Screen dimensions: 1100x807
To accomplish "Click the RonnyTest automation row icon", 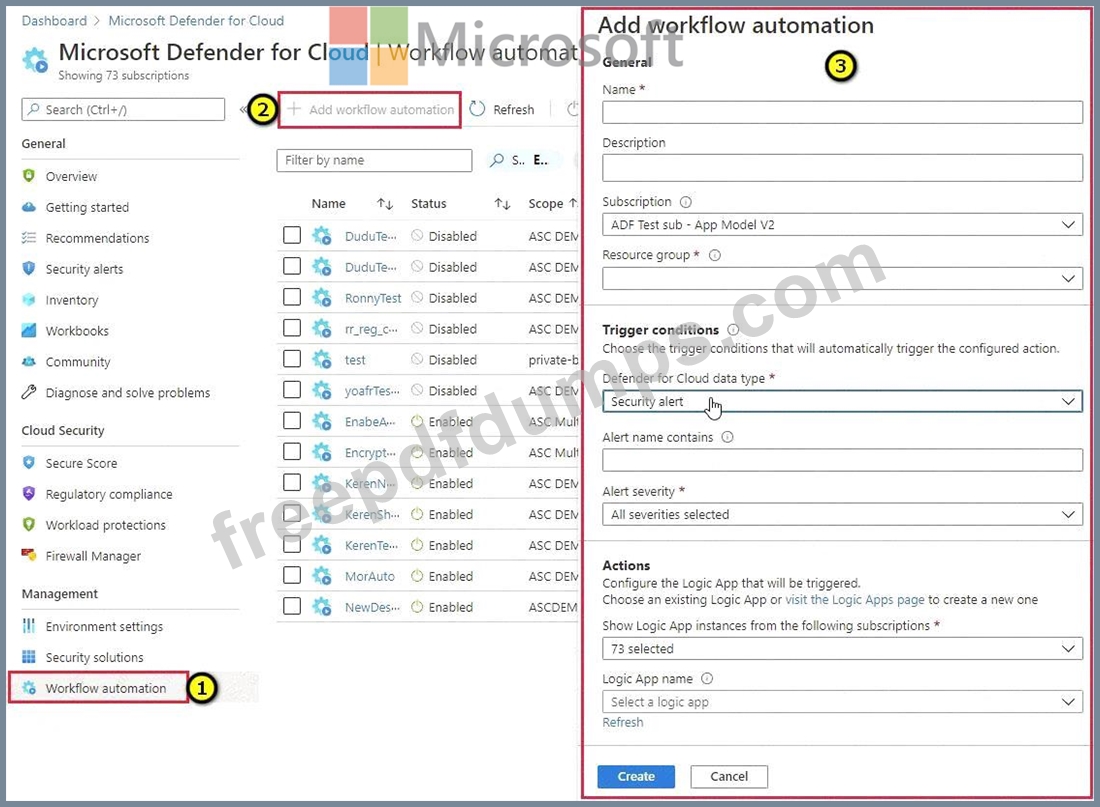I will pyautogui.click(x=321, y=298).
